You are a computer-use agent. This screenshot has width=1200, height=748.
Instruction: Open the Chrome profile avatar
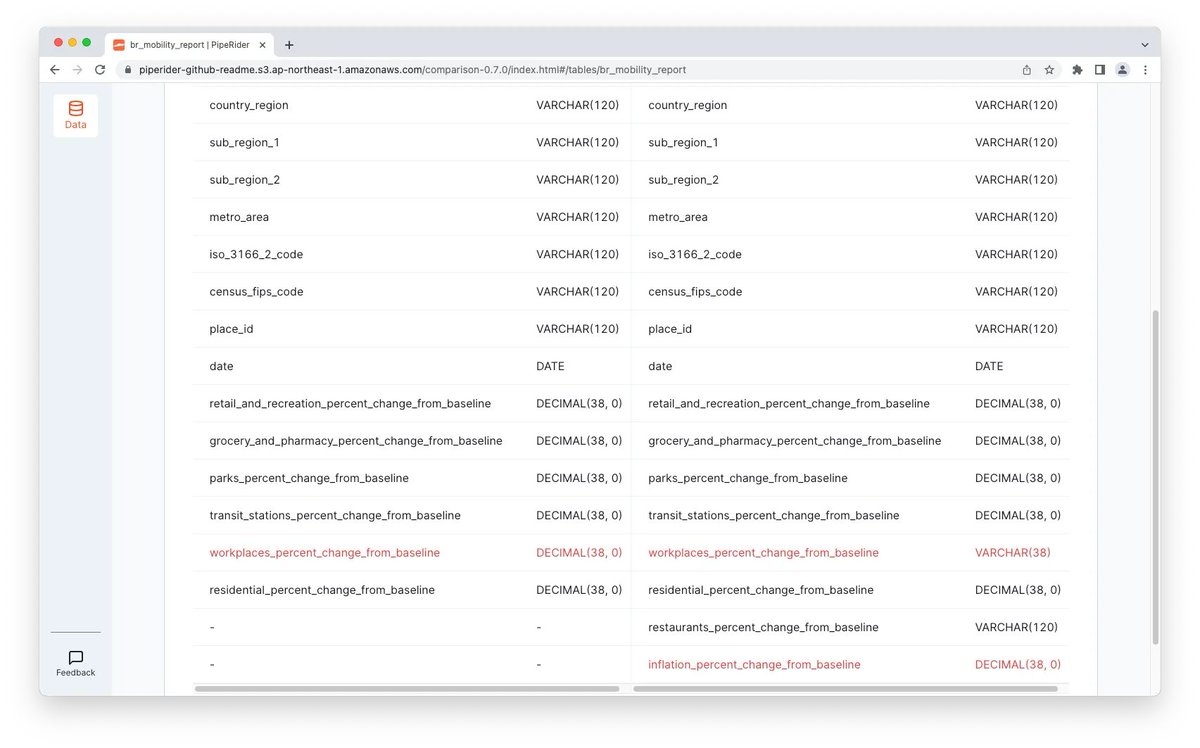click(1123, 70)
